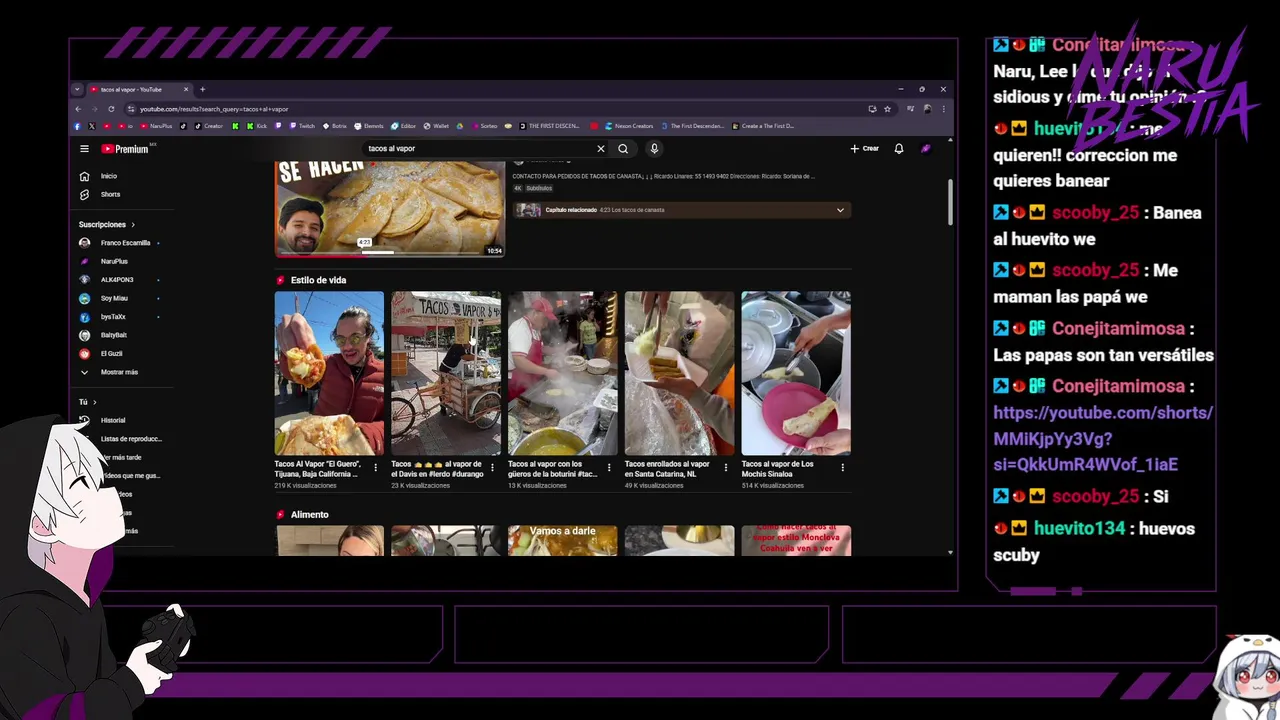
Task: Open Historial in the sidebar
Action: pos(103,420)
